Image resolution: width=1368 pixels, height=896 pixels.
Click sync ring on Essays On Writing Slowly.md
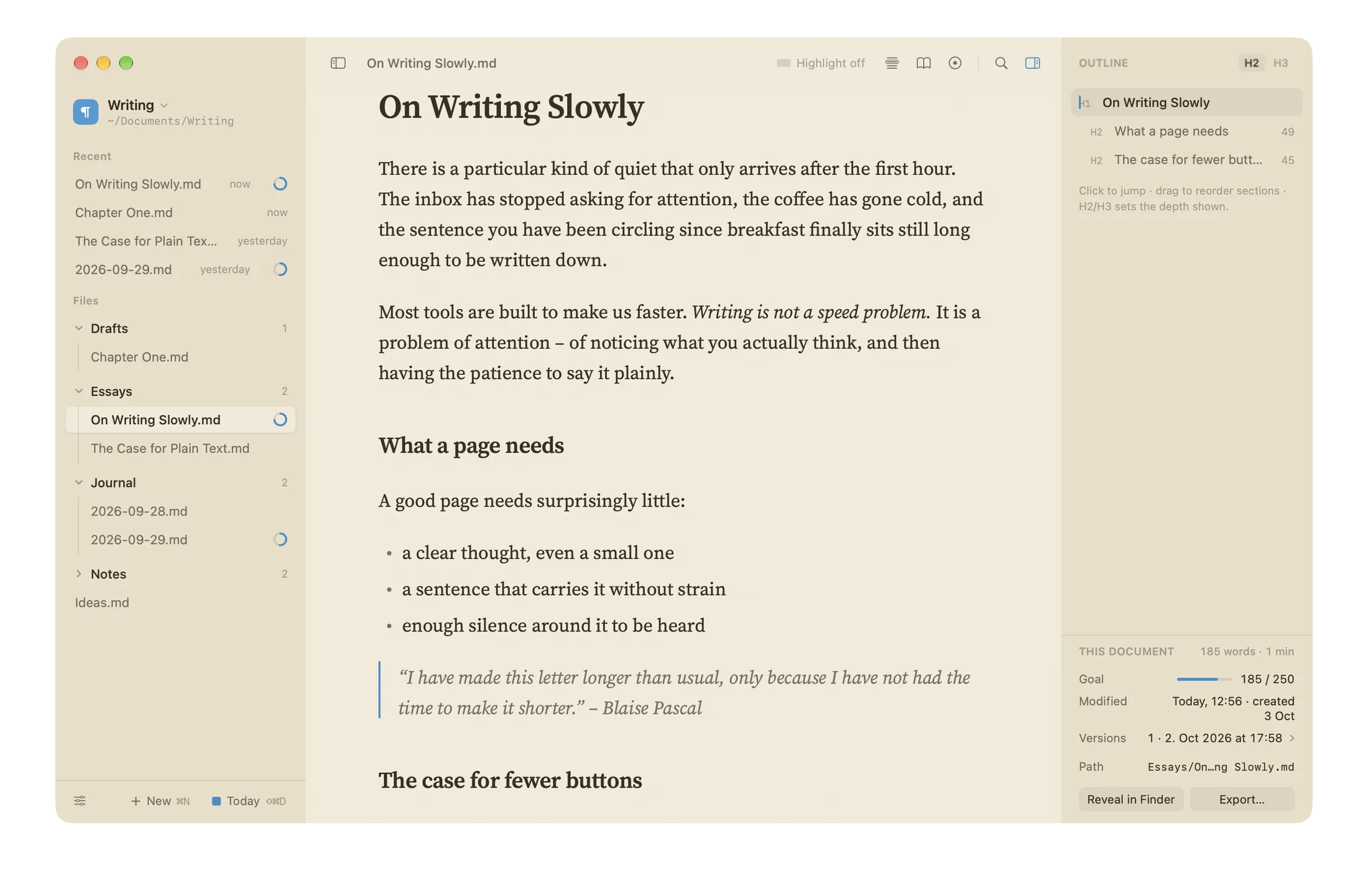pos(280,420)
